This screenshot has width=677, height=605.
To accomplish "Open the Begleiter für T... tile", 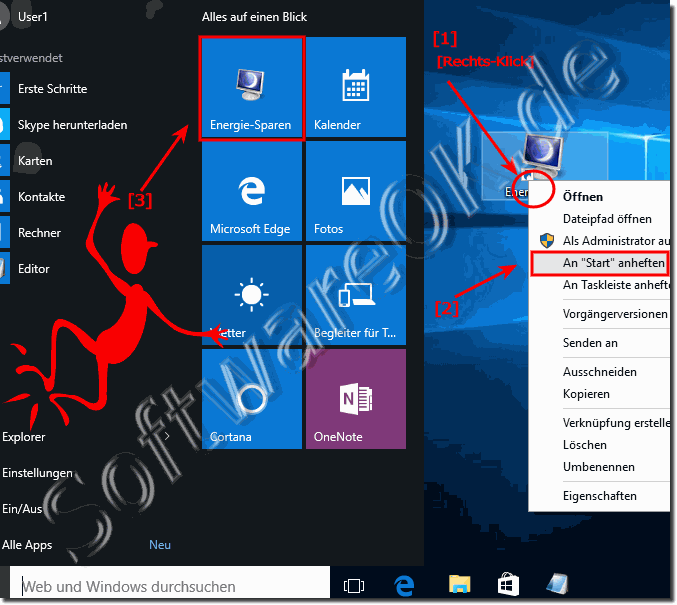I will 356,295.
